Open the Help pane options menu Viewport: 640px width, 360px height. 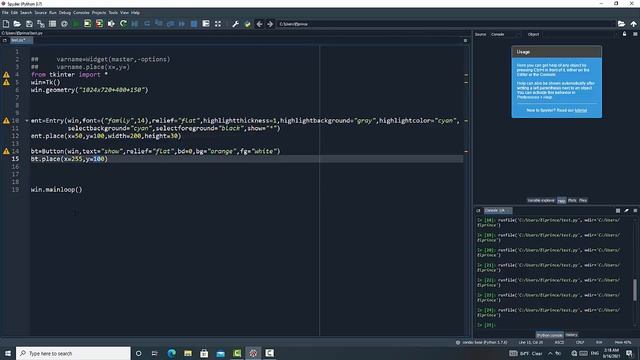click(635, 34)
